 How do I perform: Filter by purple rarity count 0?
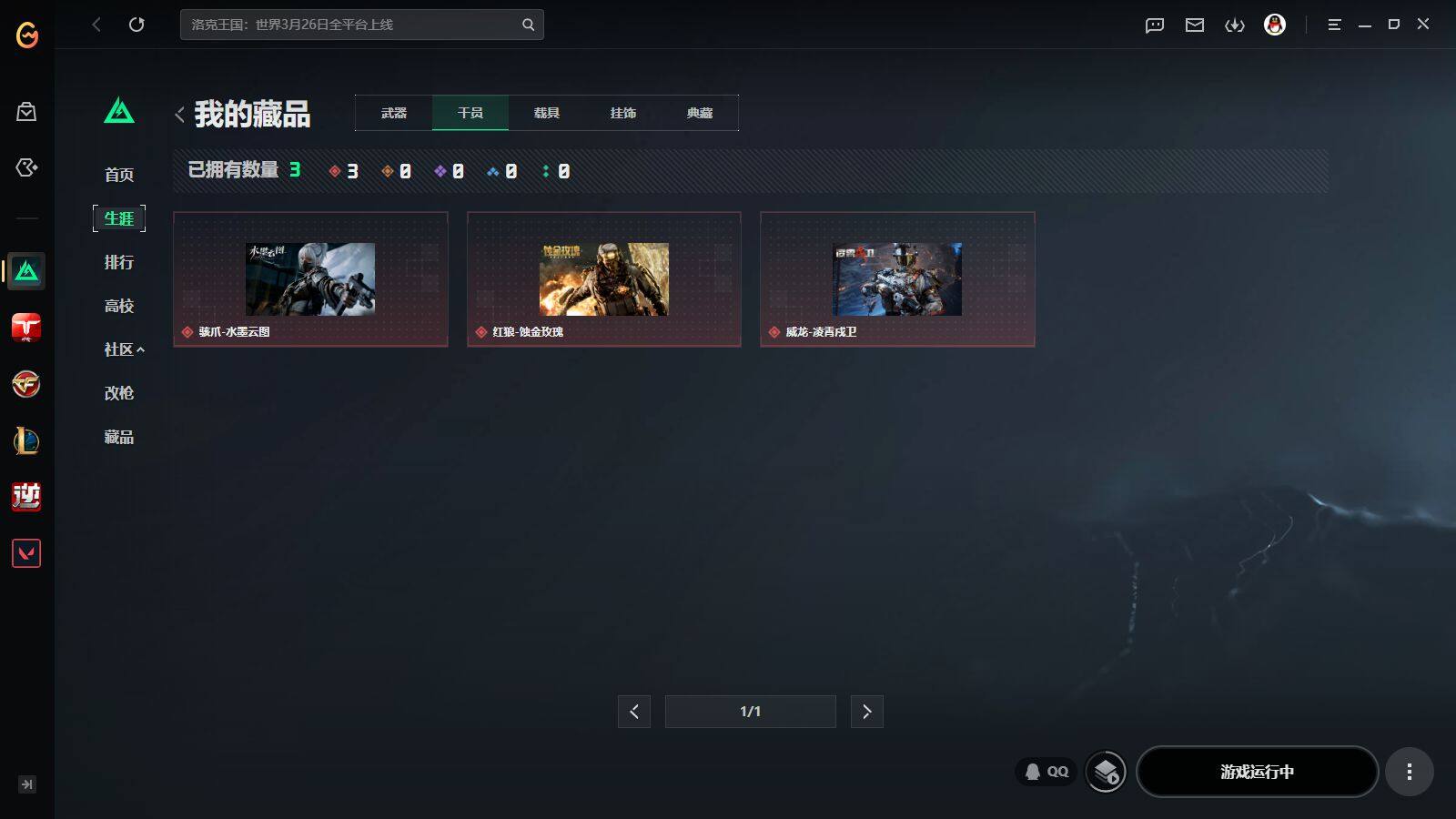tap(450, 171)
